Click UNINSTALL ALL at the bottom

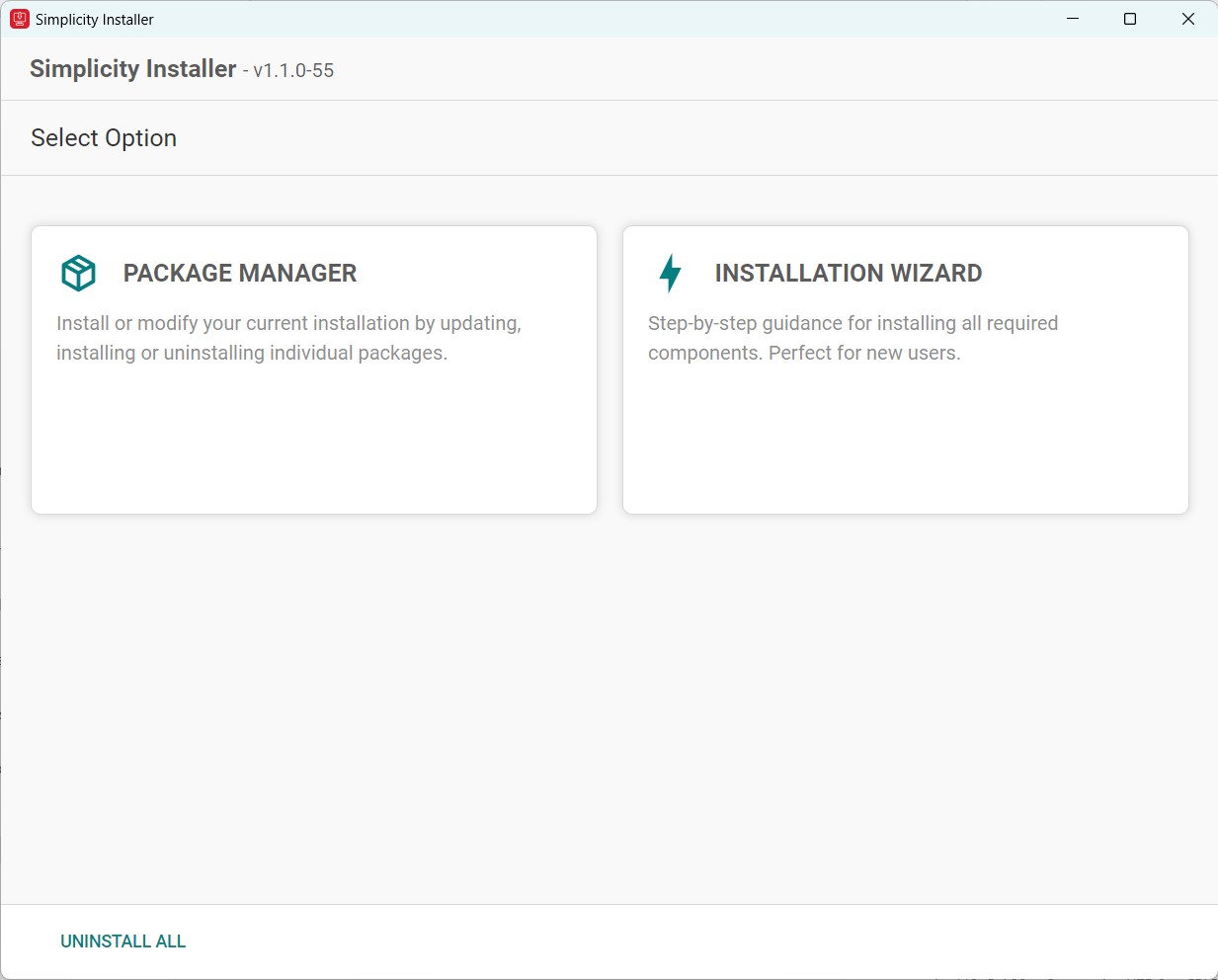tap(122, 940)
